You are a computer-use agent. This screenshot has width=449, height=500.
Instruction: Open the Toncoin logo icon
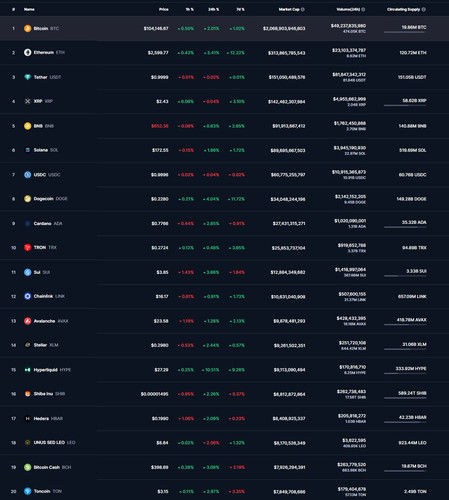coord(28,491)
